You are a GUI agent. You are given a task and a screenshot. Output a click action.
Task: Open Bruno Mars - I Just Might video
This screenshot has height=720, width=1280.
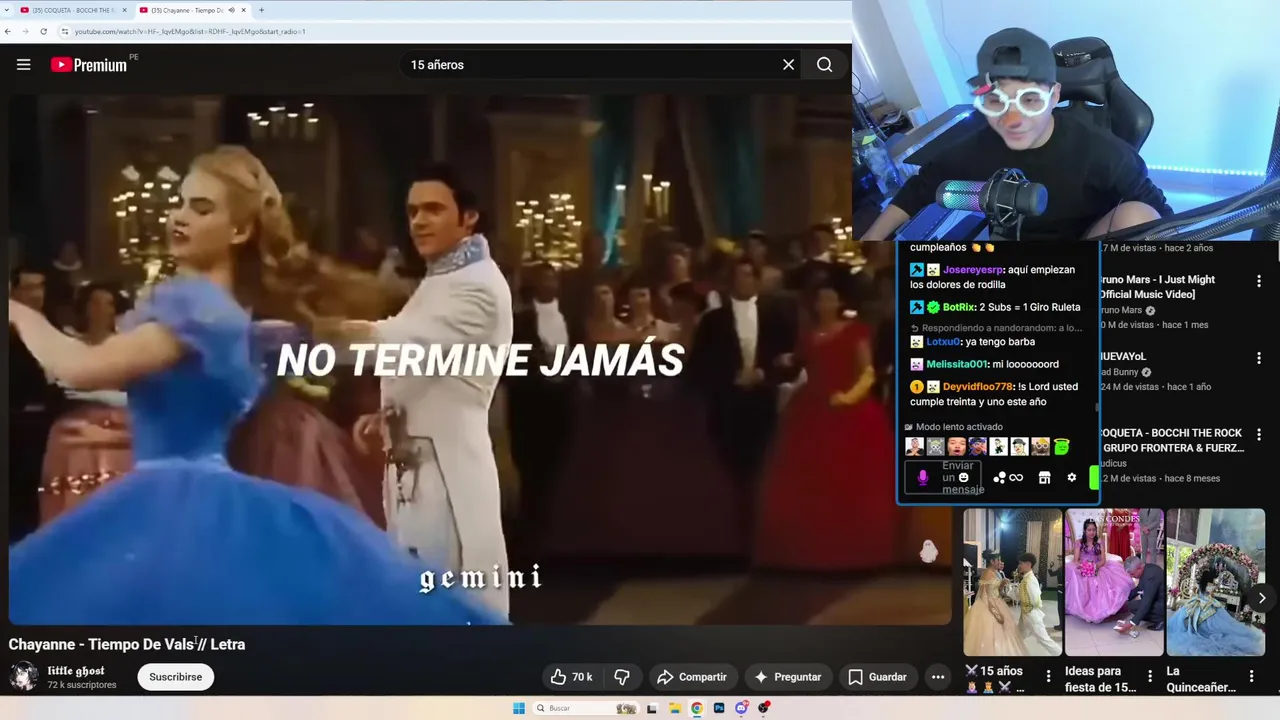click(1158, 287)
